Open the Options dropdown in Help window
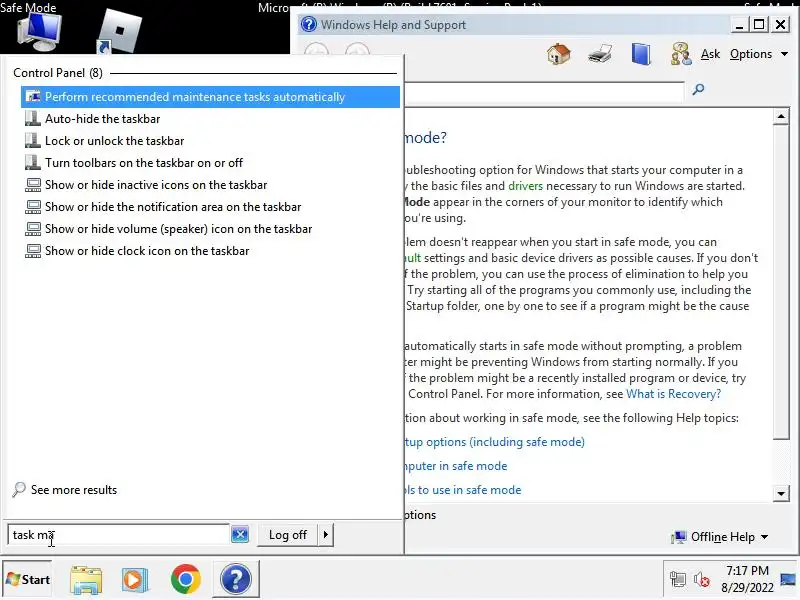 (x=759, y=54)
